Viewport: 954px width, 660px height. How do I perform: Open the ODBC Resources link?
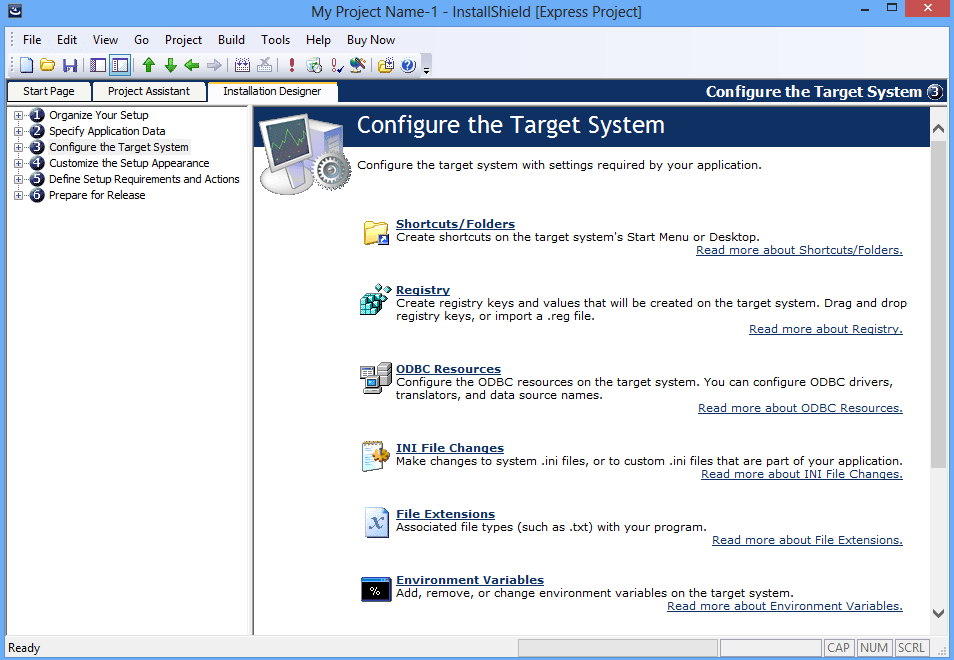tap(448, 369)
